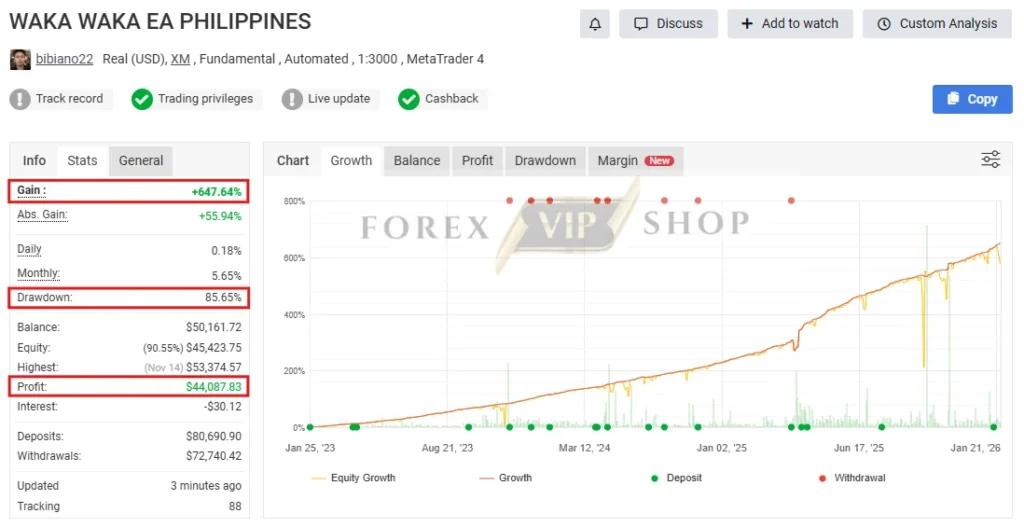The image size is (1024, 527).
Task: Open the bibiano22 profile link
Action: [64, 59]
